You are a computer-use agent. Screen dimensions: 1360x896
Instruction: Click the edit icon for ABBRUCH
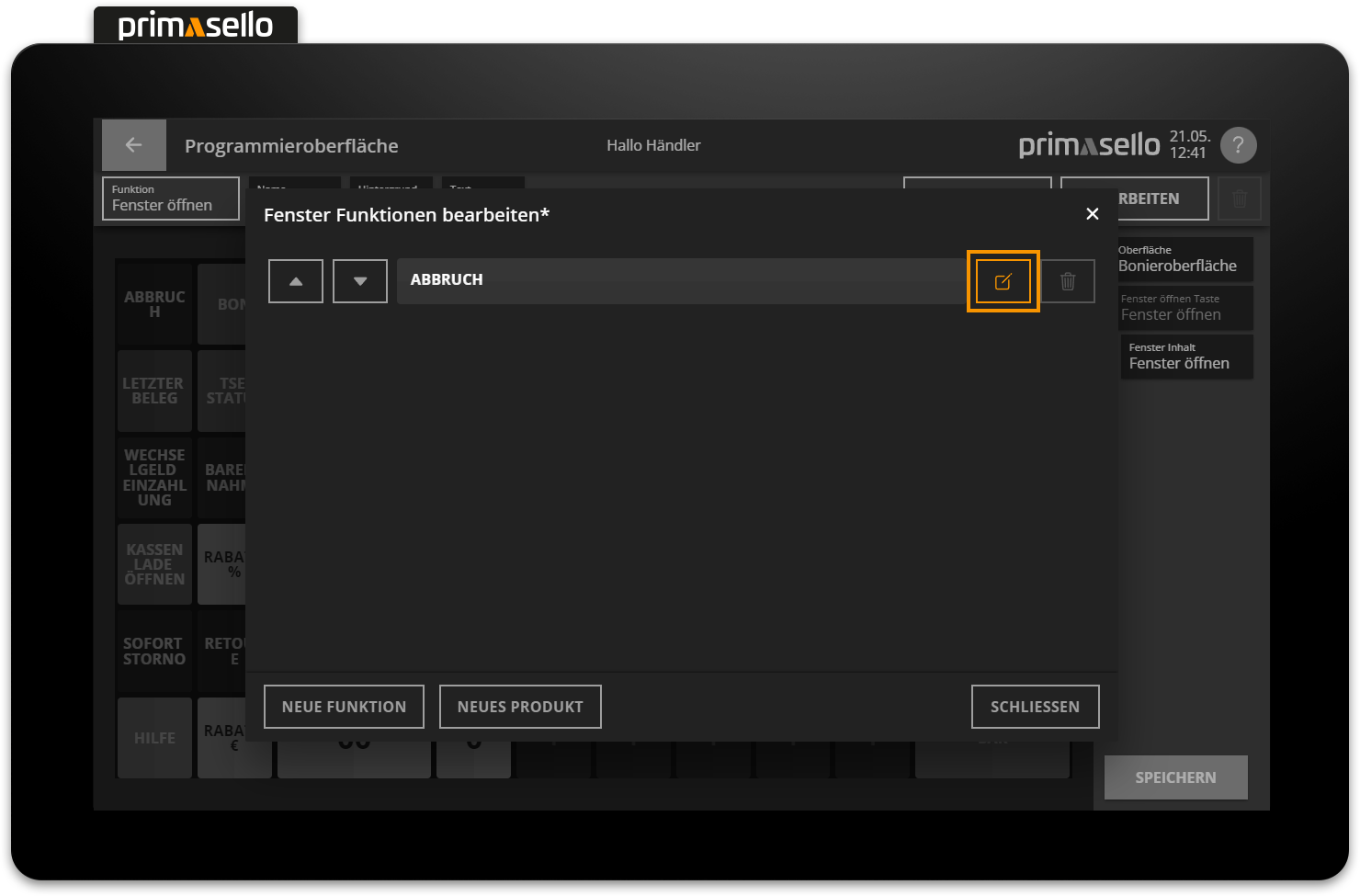point(1003,281)
